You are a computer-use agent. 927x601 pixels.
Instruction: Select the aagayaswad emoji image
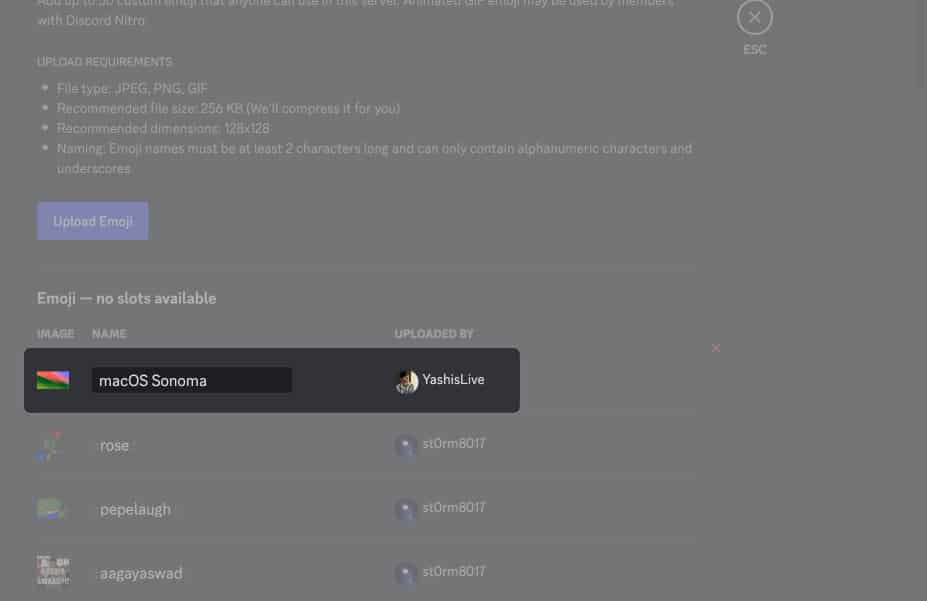point(53,571)
